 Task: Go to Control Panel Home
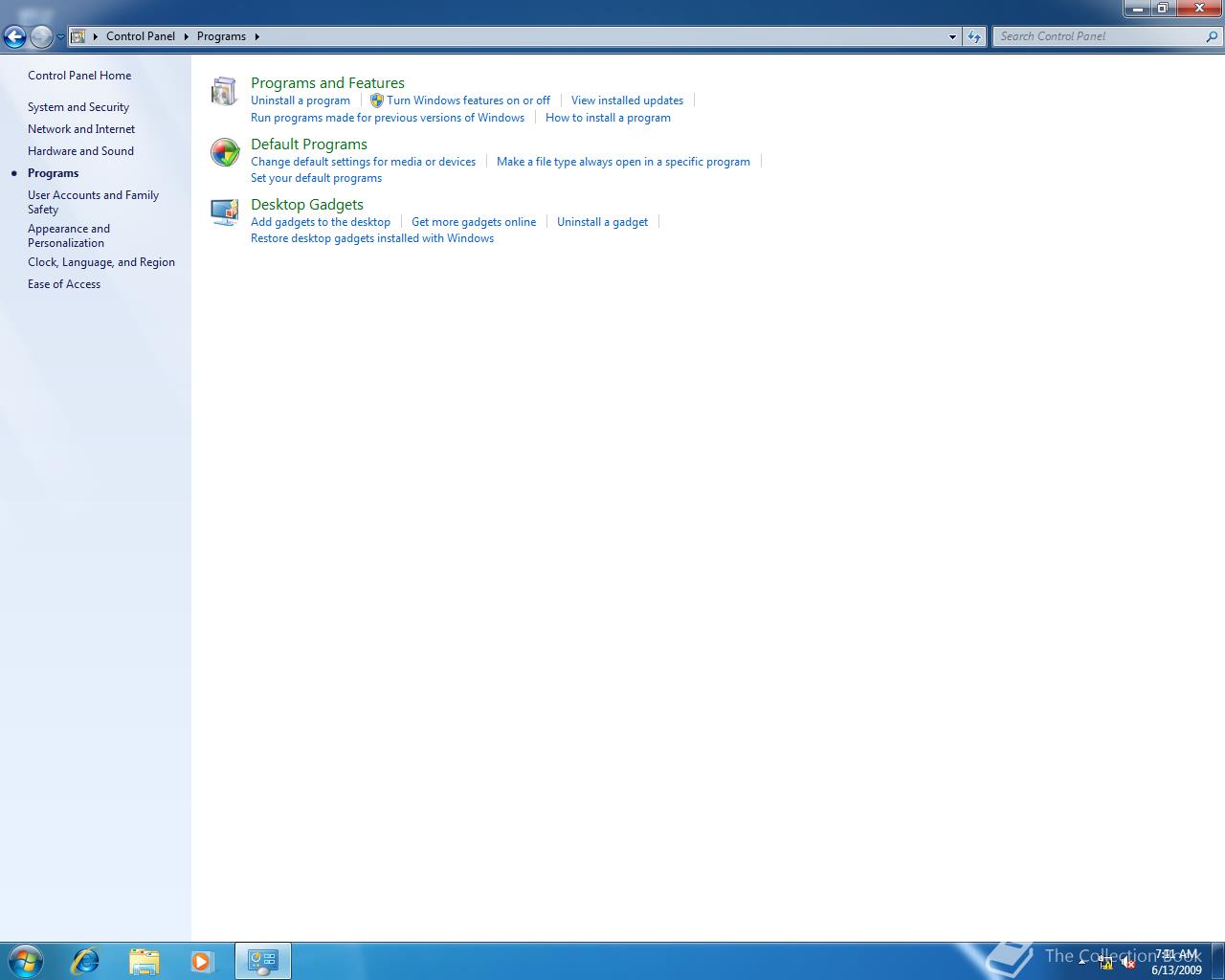pos(79,76)
